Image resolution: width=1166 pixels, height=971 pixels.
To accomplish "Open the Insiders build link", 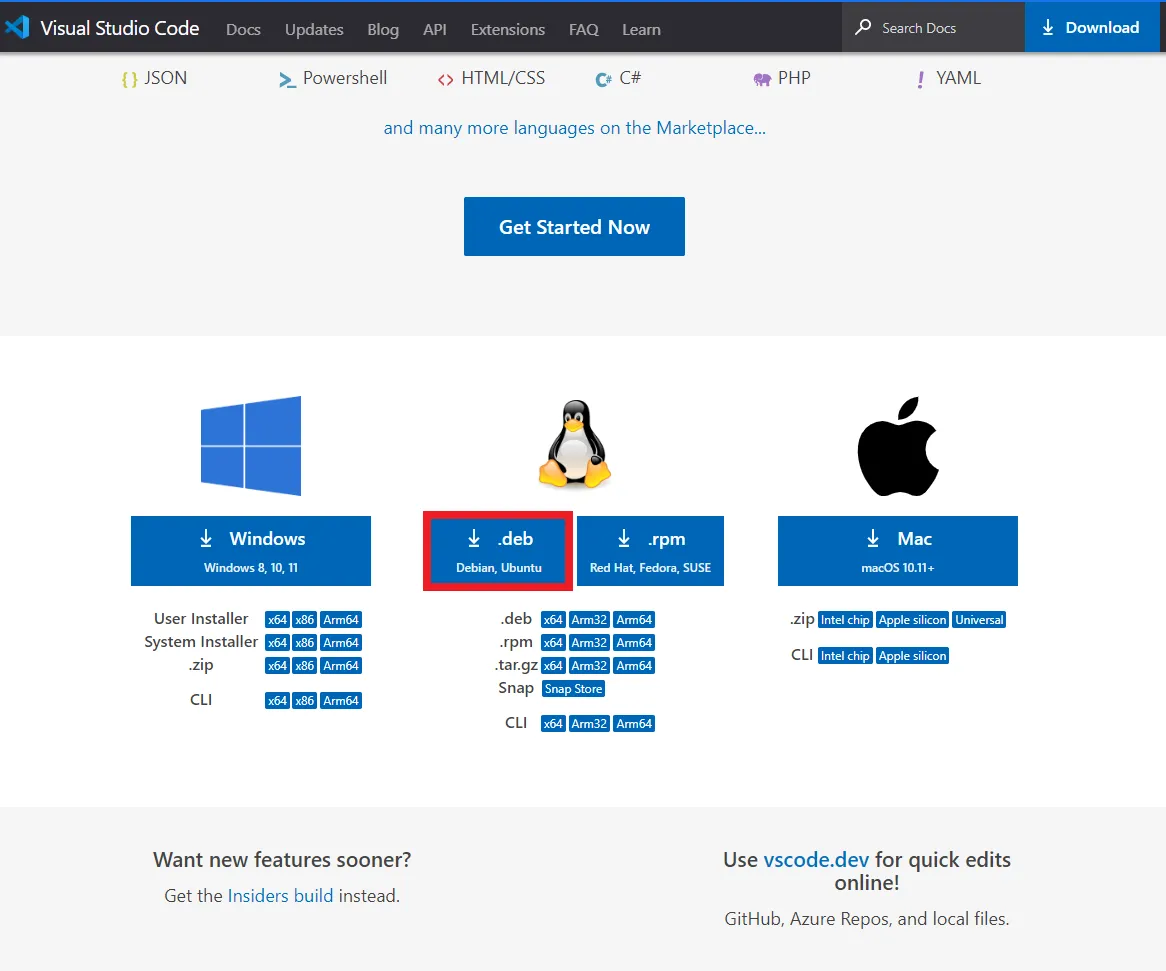I will point(280,896).
